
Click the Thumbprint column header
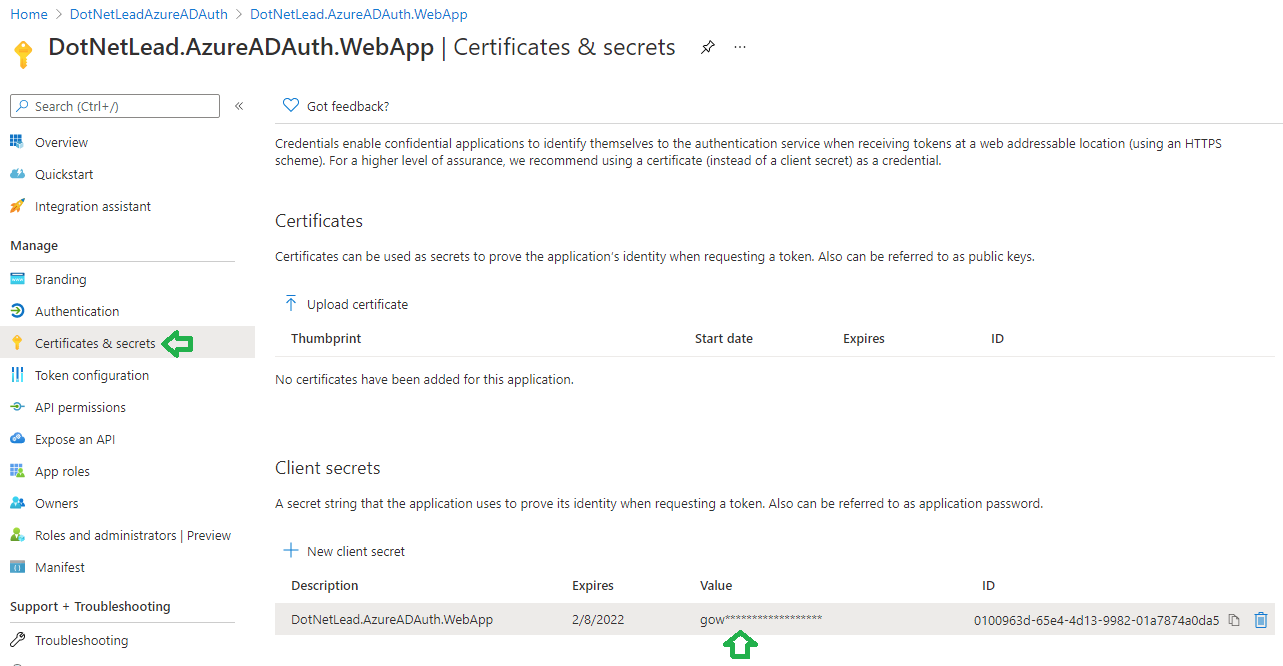pos(326,339)
